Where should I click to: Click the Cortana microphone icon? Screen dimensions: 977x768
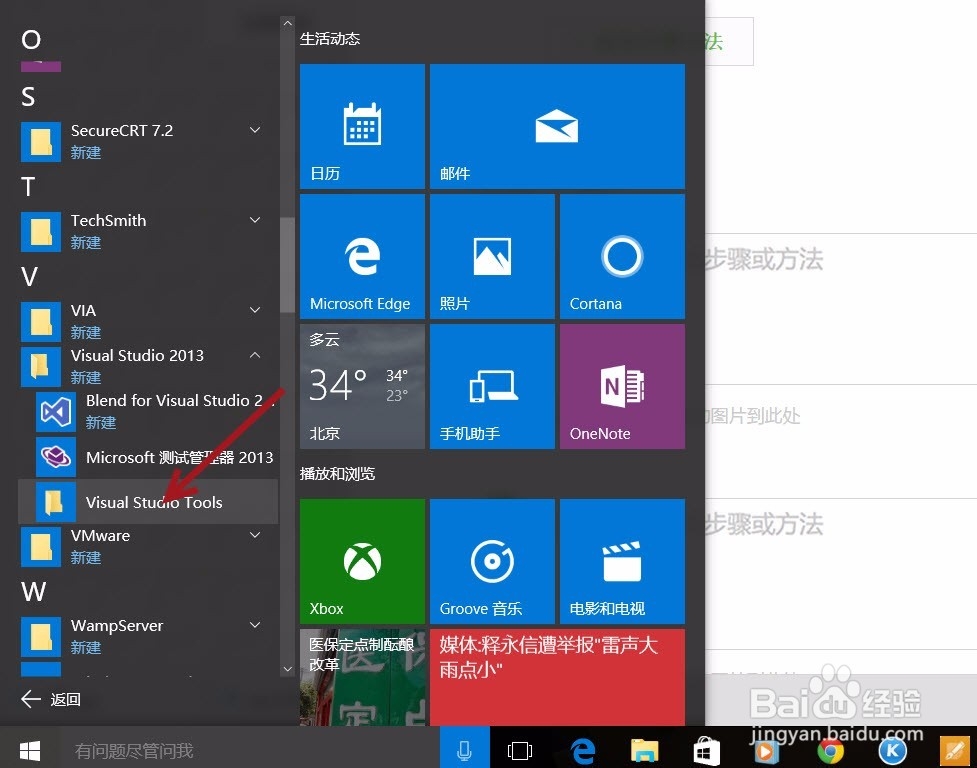pyautogui.click(x=464, y=751)
